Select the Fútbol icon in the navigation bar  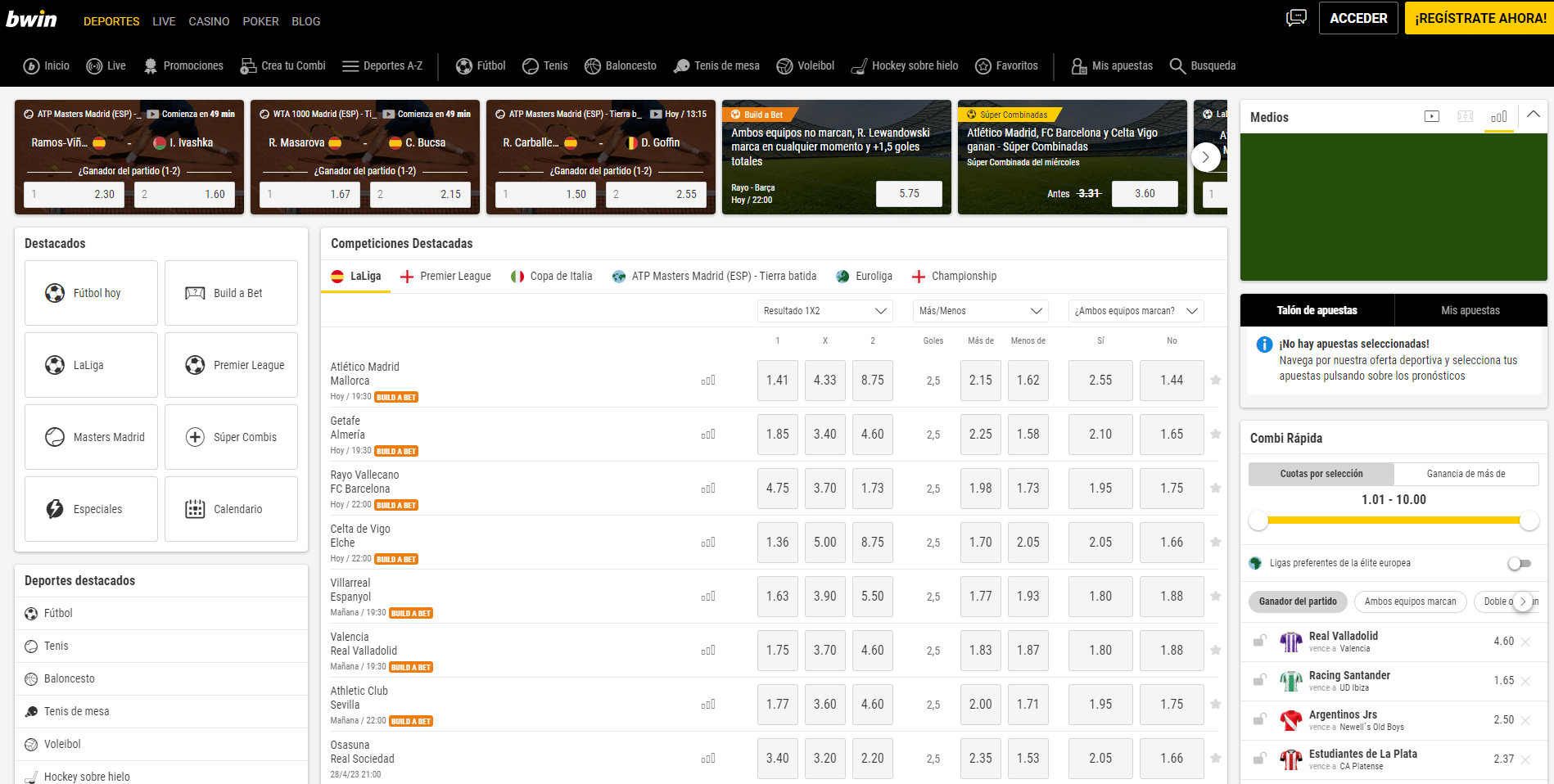[464, 65]
